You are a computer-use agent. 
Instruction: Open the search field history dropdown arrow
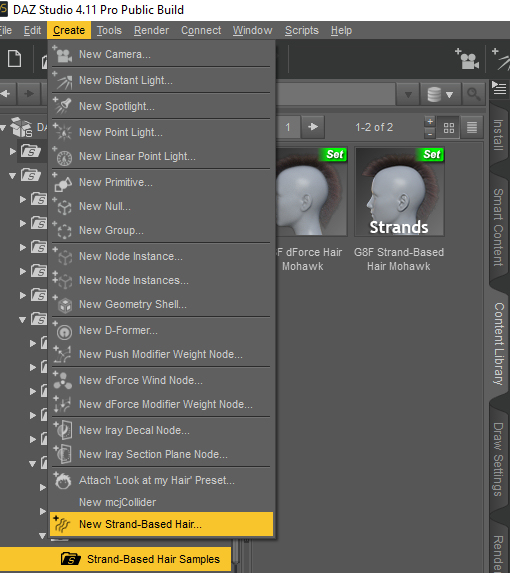[x=408, y=95]
